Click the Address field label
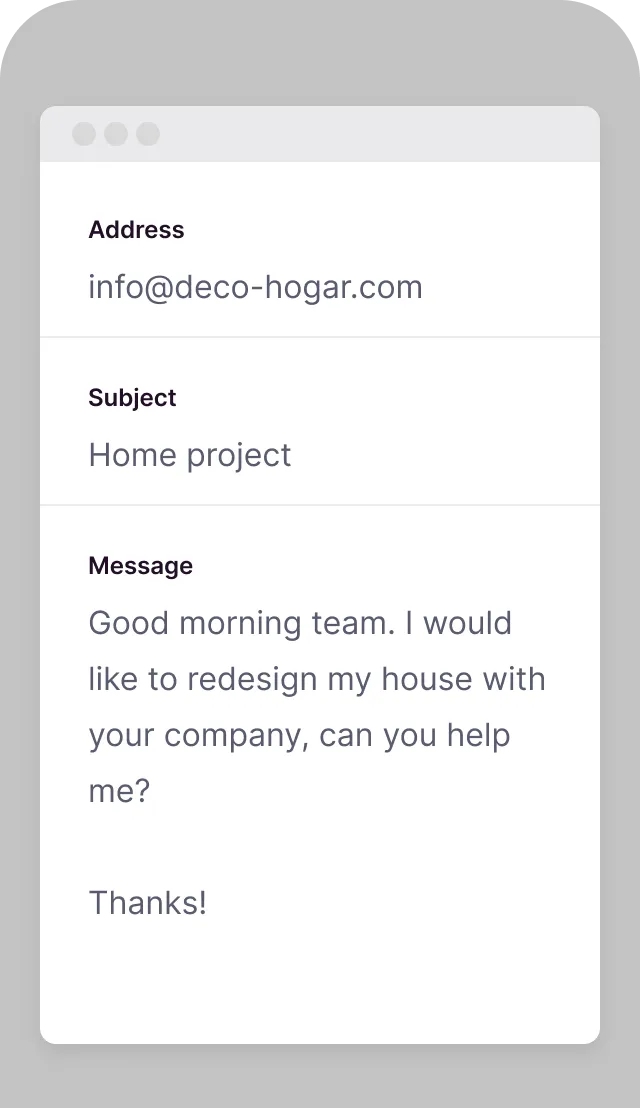This screenshot has width=640, height=1108. (x=136, y=230)
